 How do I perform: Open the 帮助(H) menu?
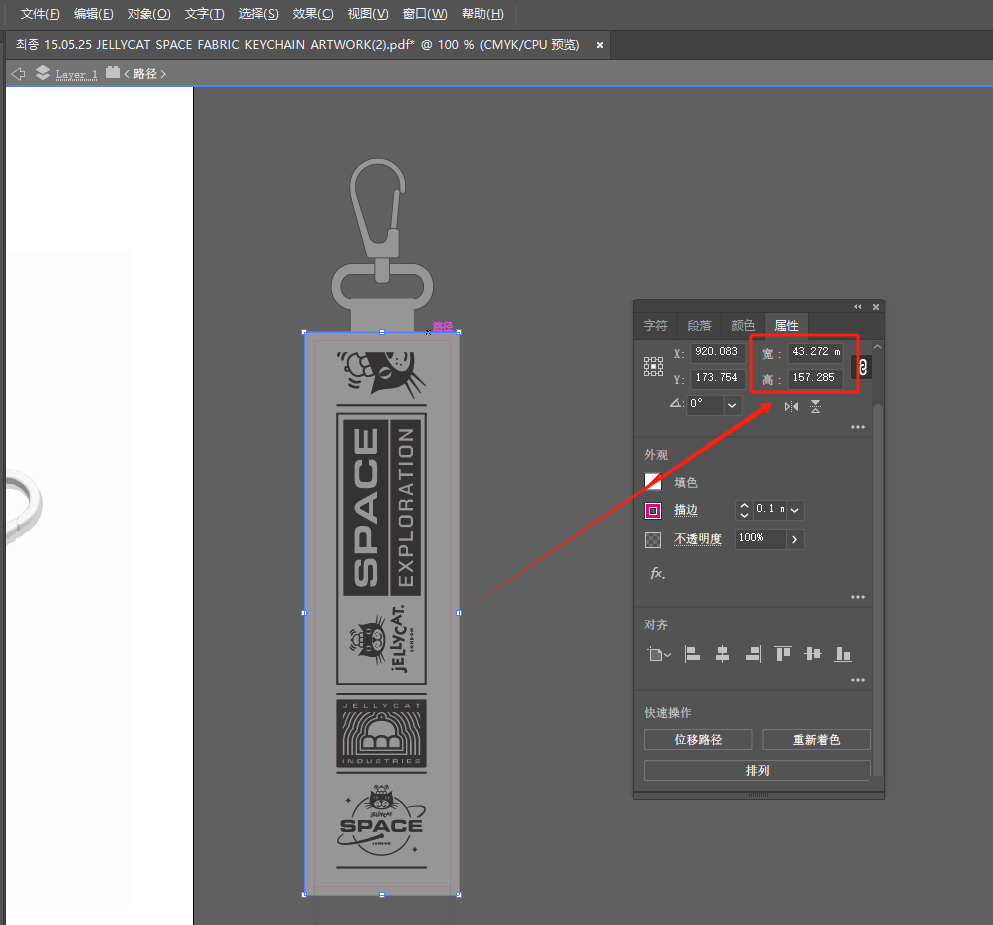(483, 14)
